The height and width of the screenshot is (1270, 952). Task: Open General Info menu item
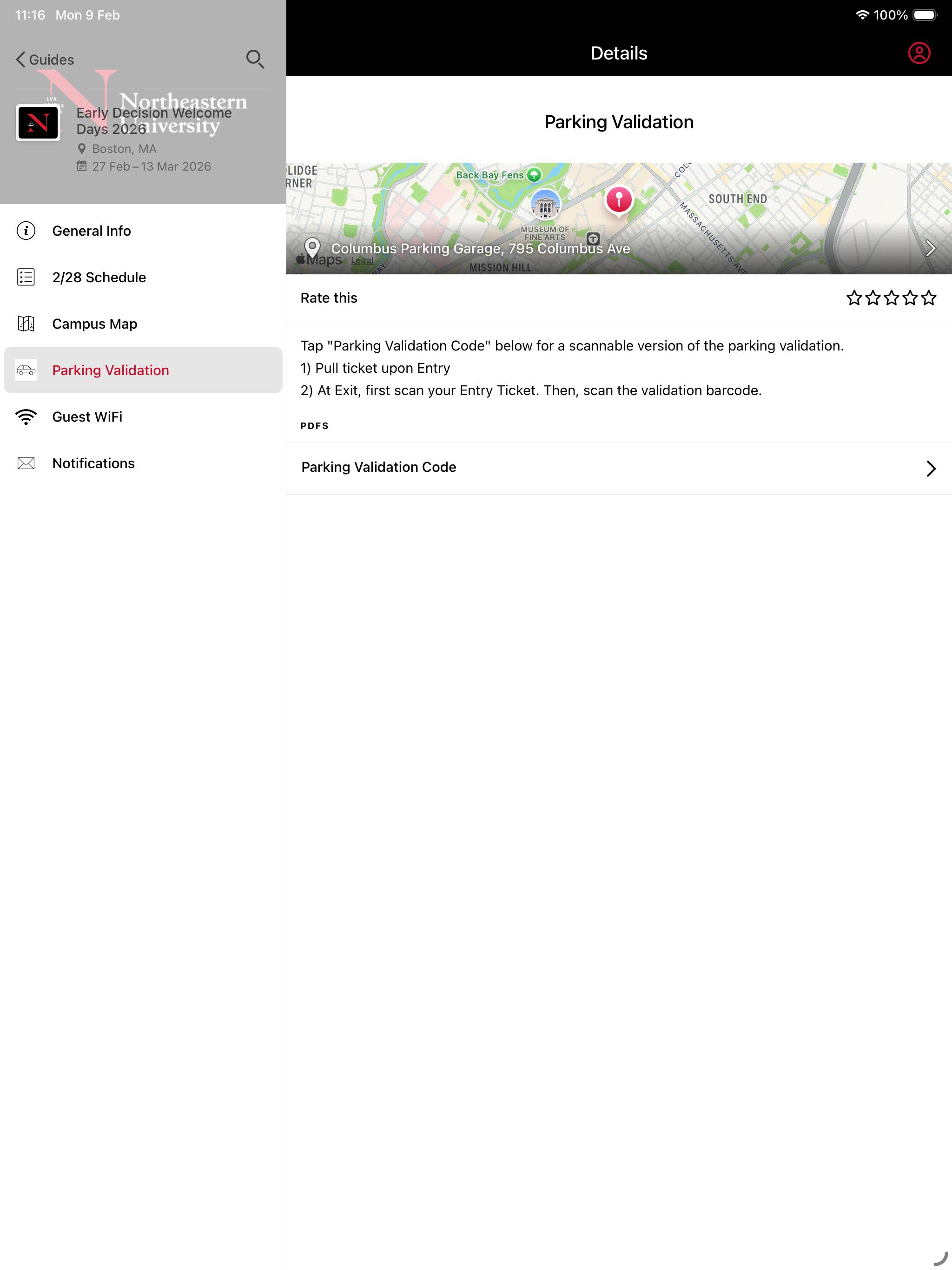pos(143,231)
